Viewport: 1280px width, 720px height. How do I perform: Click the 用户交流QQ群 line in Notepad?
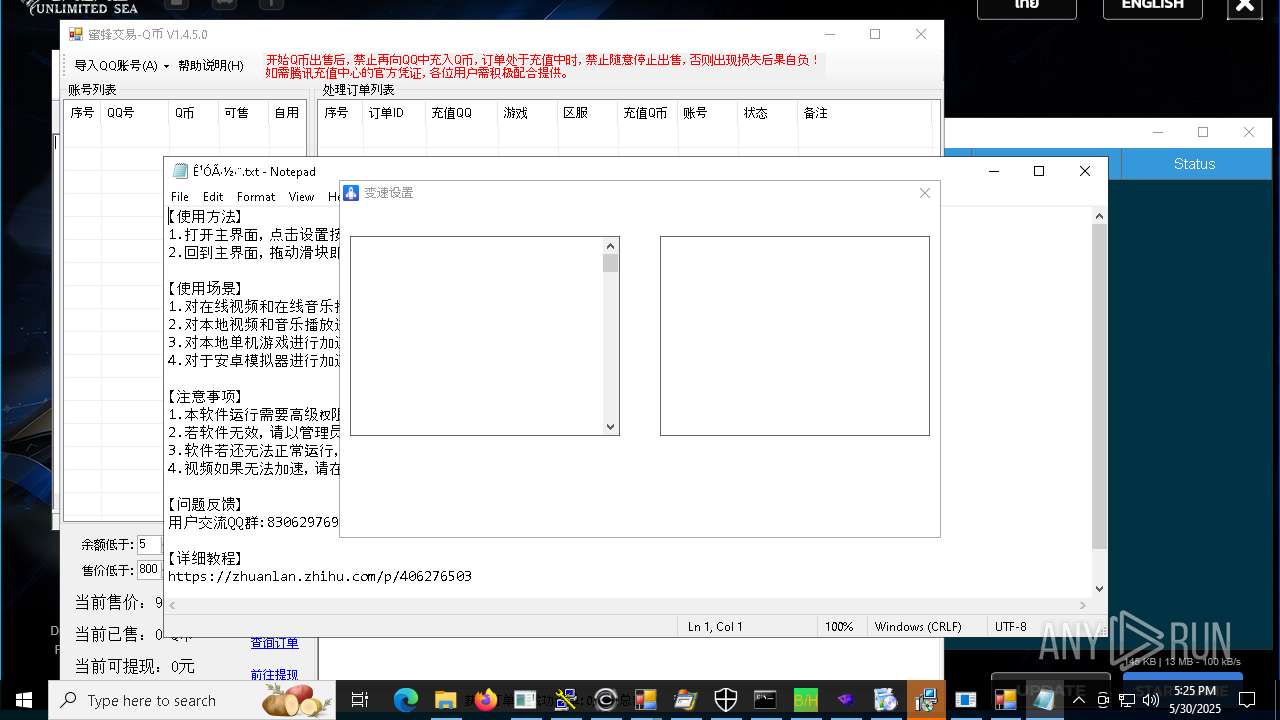[x=254, y=522]
